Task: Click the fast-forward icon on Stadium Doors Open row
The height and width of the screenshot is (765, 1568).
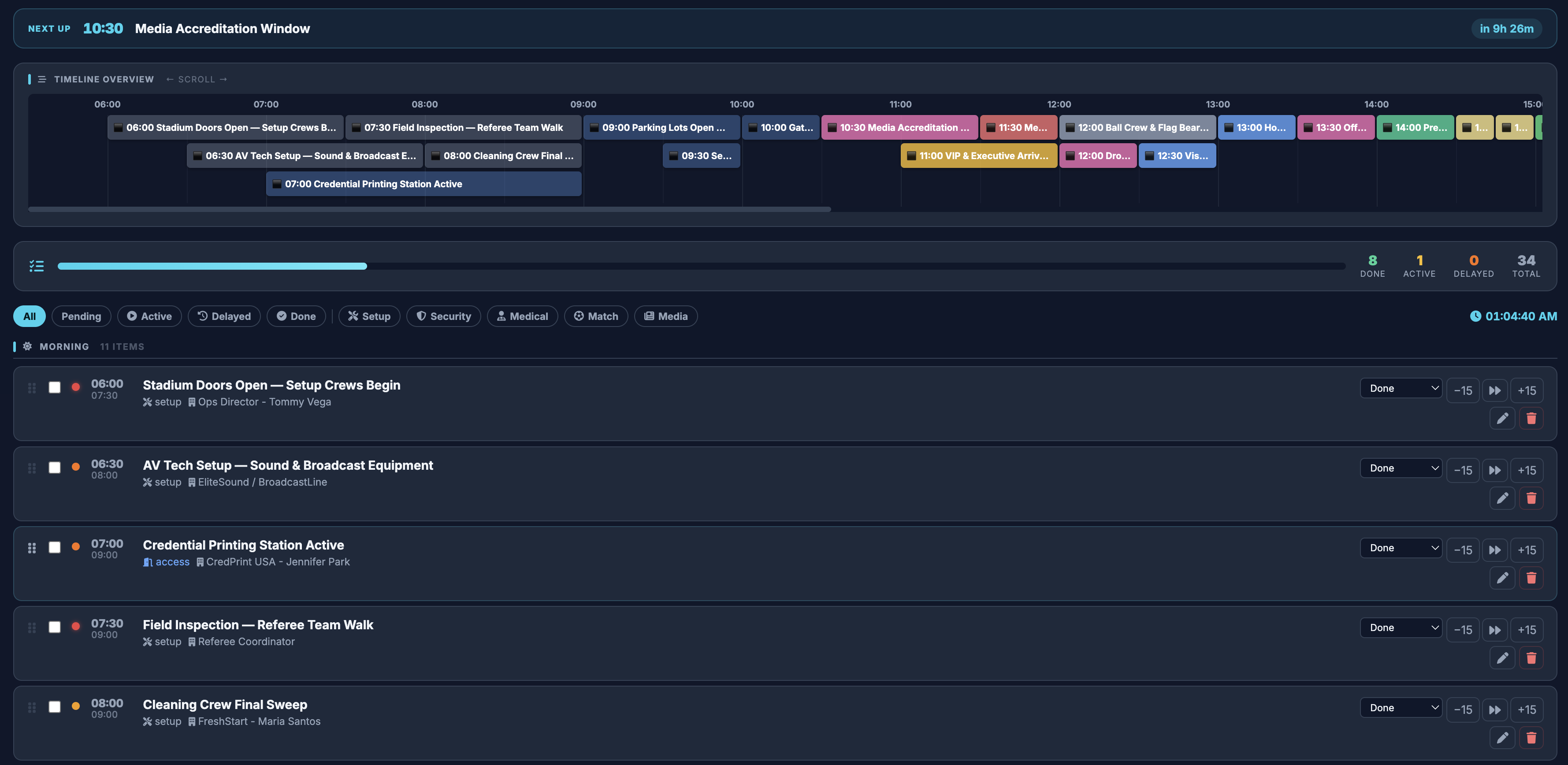Action: pos(1494,391)
